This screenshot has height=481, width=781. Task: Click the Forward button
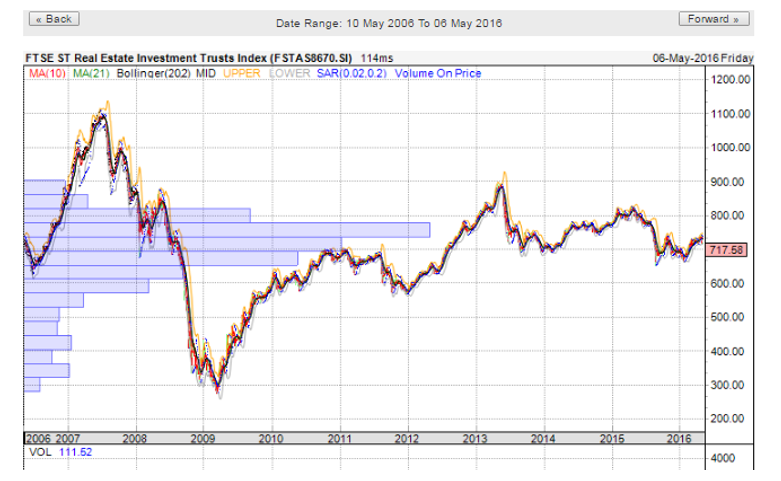[713, 19]
